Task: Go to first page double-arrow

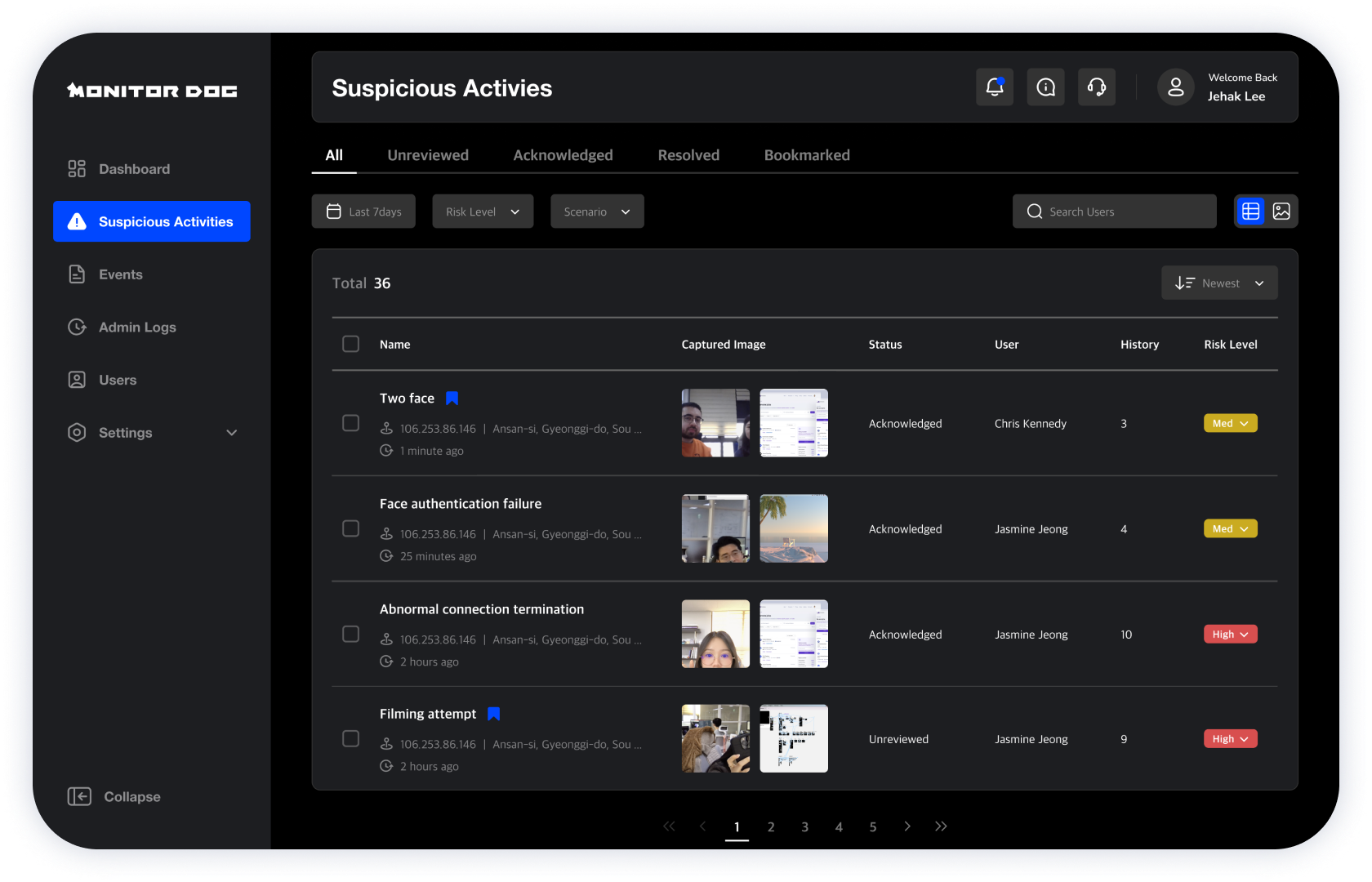Action: point(669,826)
